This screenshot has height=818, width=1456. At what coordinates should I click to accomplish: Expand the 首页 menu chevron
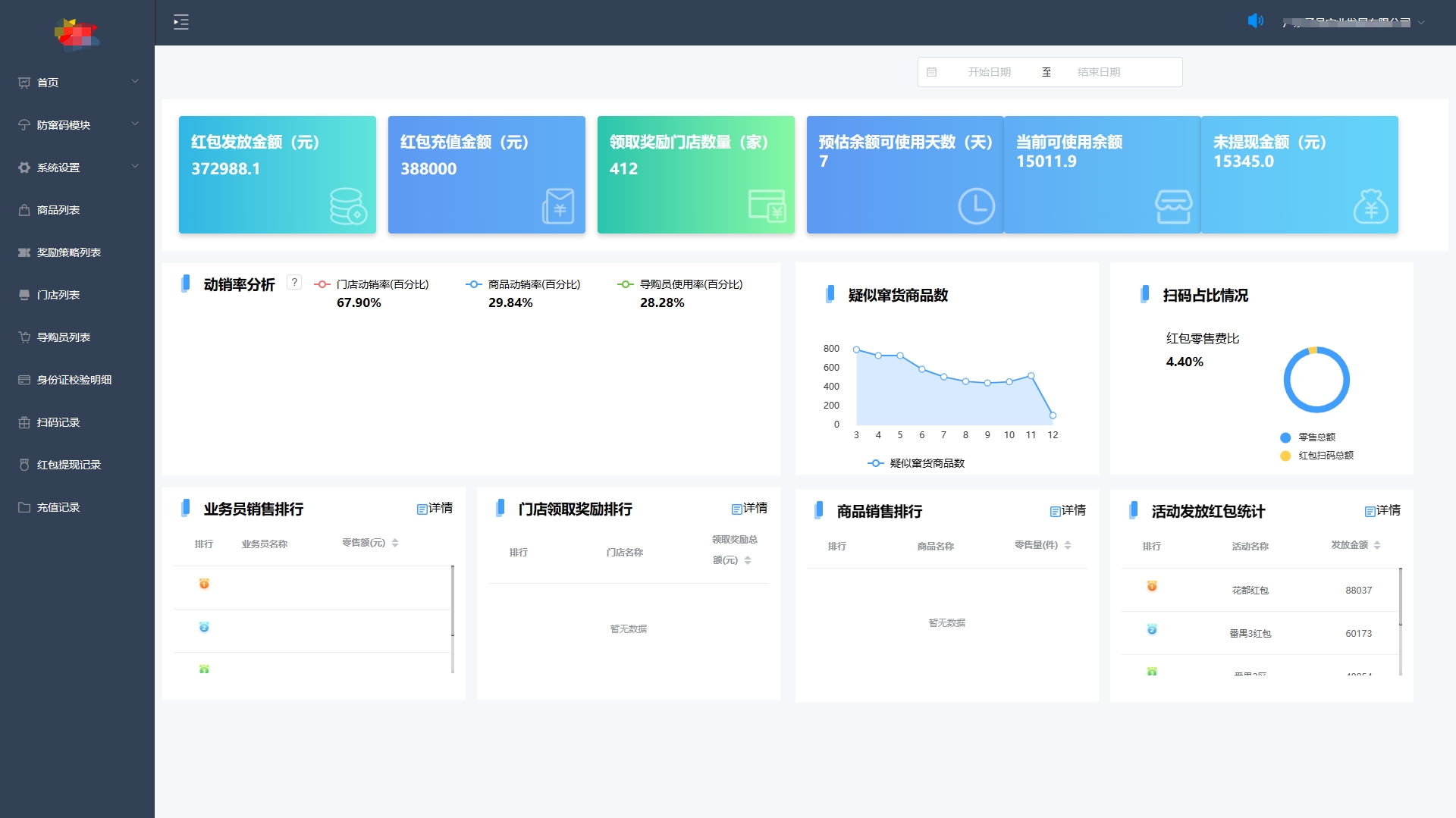(x=135, y=81)
